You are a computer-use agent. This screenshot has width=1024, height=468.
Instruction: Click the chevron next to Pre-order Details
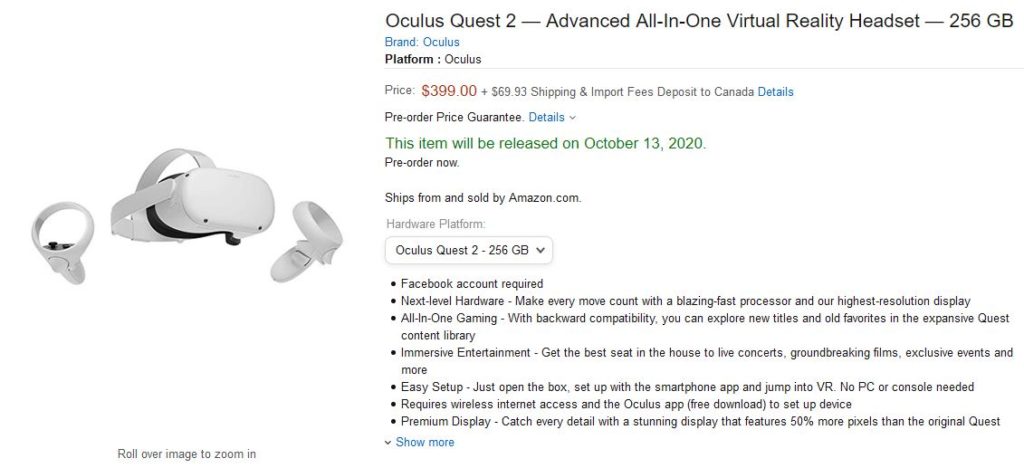pyautogui.click(x=572, y=118)
